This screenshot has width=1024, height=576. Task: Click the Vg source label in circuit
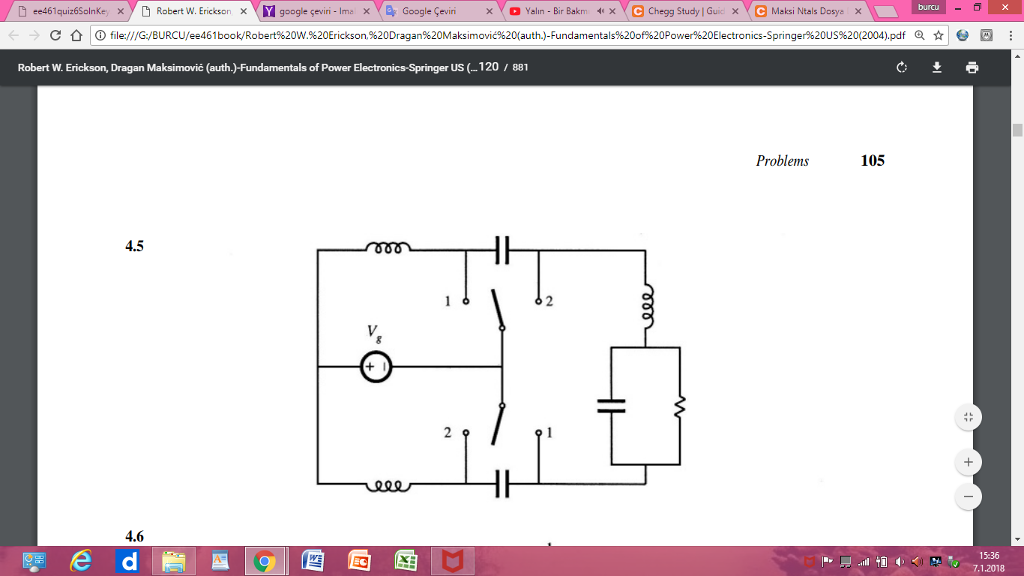374,332
